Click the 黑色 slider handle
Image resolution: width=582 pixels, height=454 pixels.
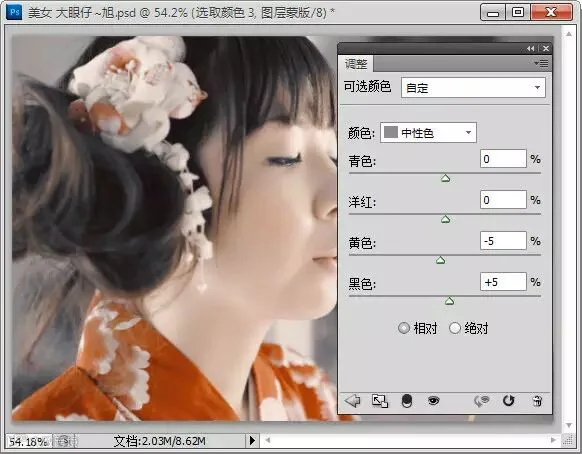(449, 301)
